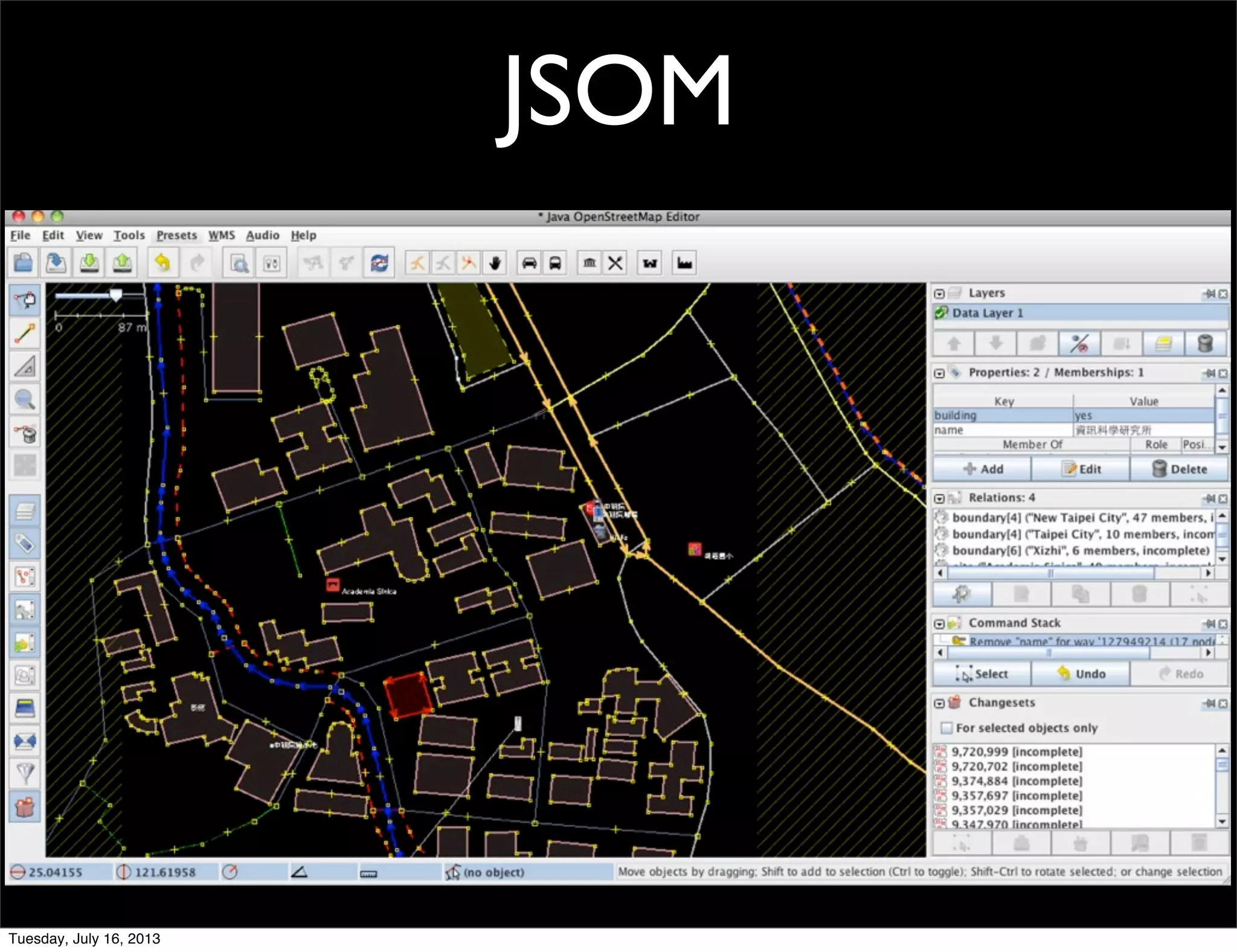Select the black hand preset icon
This screenshot has height=952, width=1237.
pos(495,263)
